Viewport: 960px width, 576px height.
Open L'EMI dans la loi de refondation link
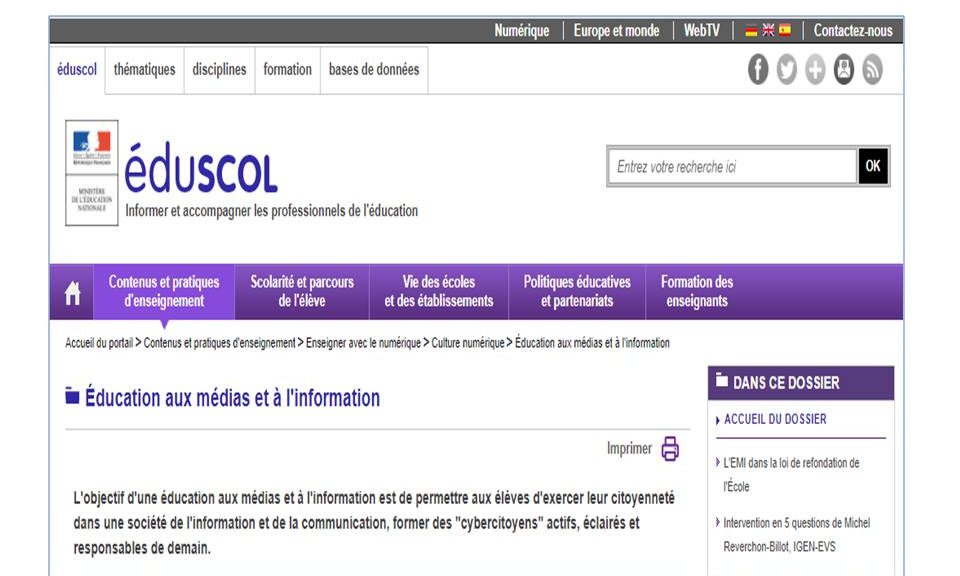791,475
